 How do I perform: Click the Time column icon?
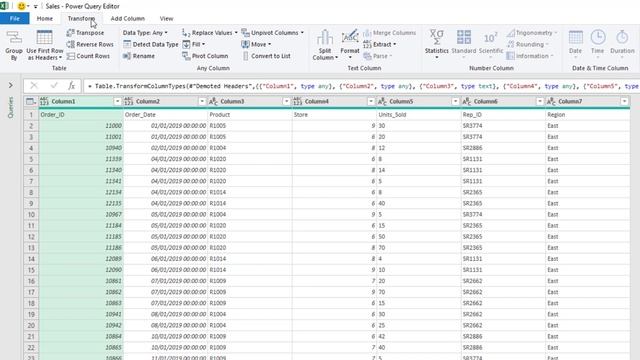[598, 37]
